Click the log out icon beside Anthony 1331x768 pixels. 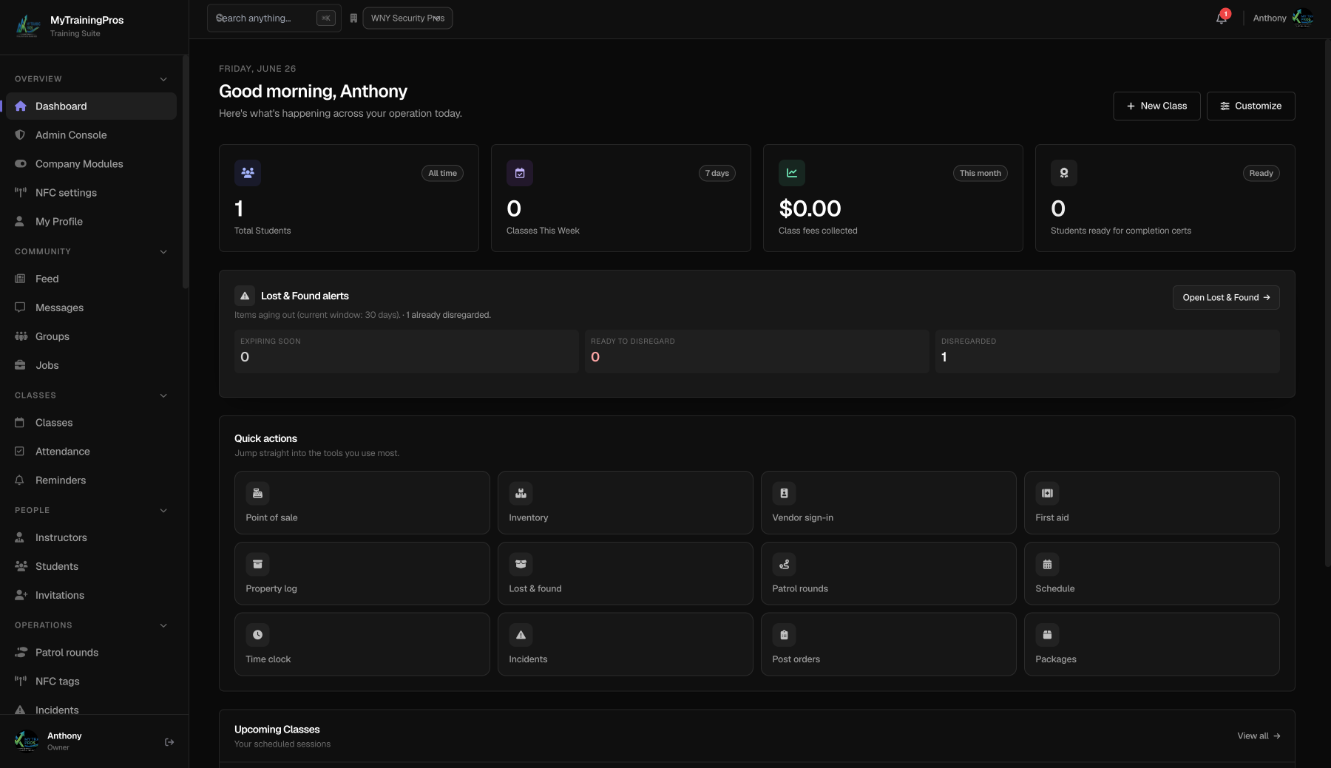point(169,742)
